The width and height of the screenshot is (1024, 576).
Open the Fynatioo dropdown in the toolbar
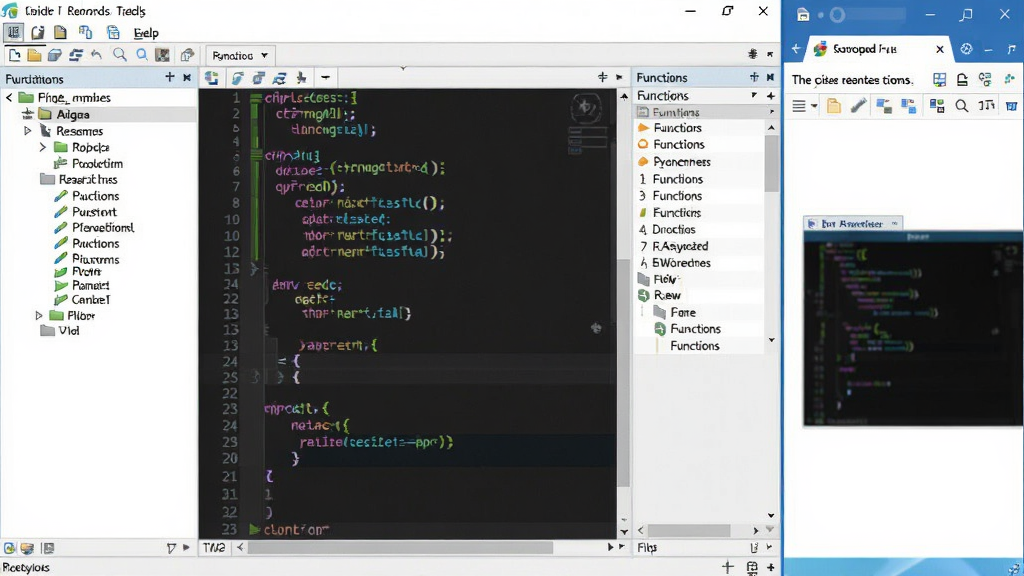pyautogui.click(x=240, y=56)
